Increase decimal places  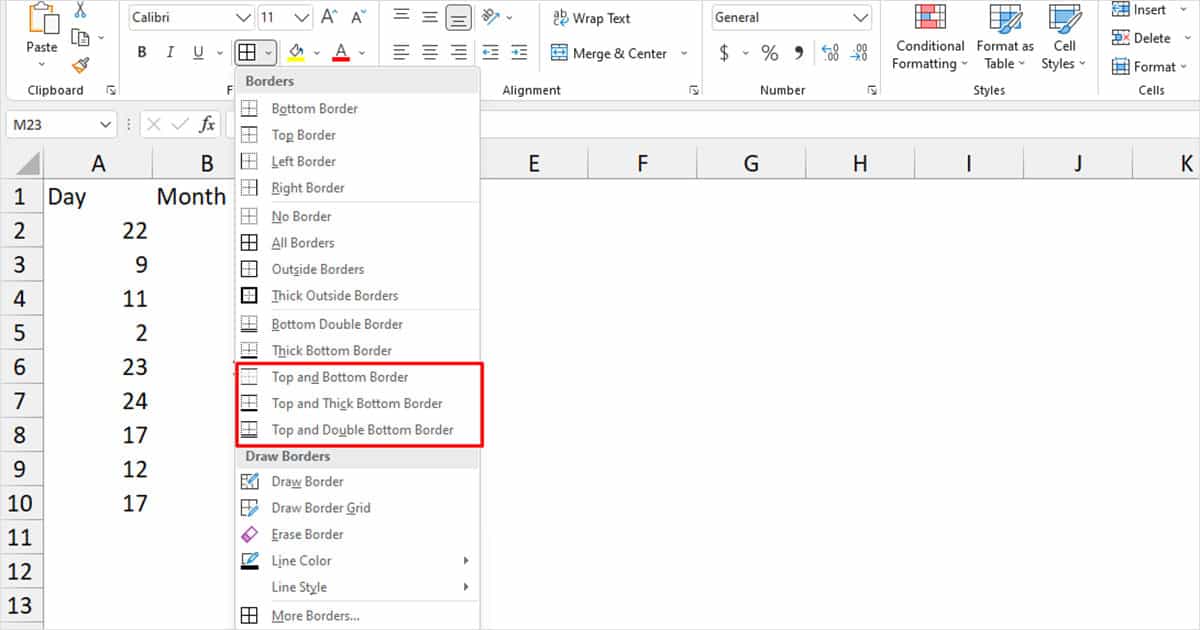click(x=830, y=53)
